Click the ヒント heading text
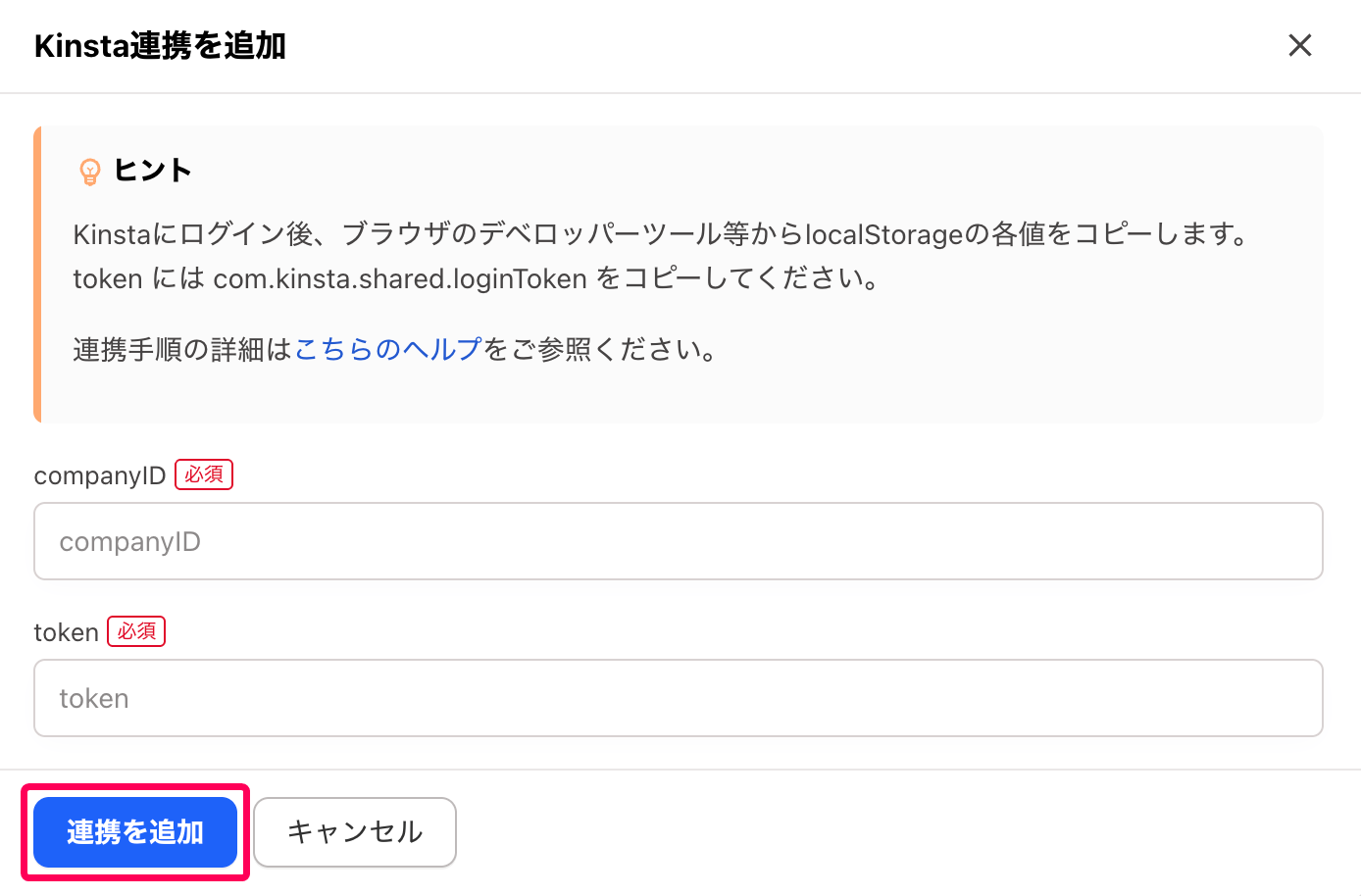The height and width of the screenshot is (896, 1361). tap(152, 171)
